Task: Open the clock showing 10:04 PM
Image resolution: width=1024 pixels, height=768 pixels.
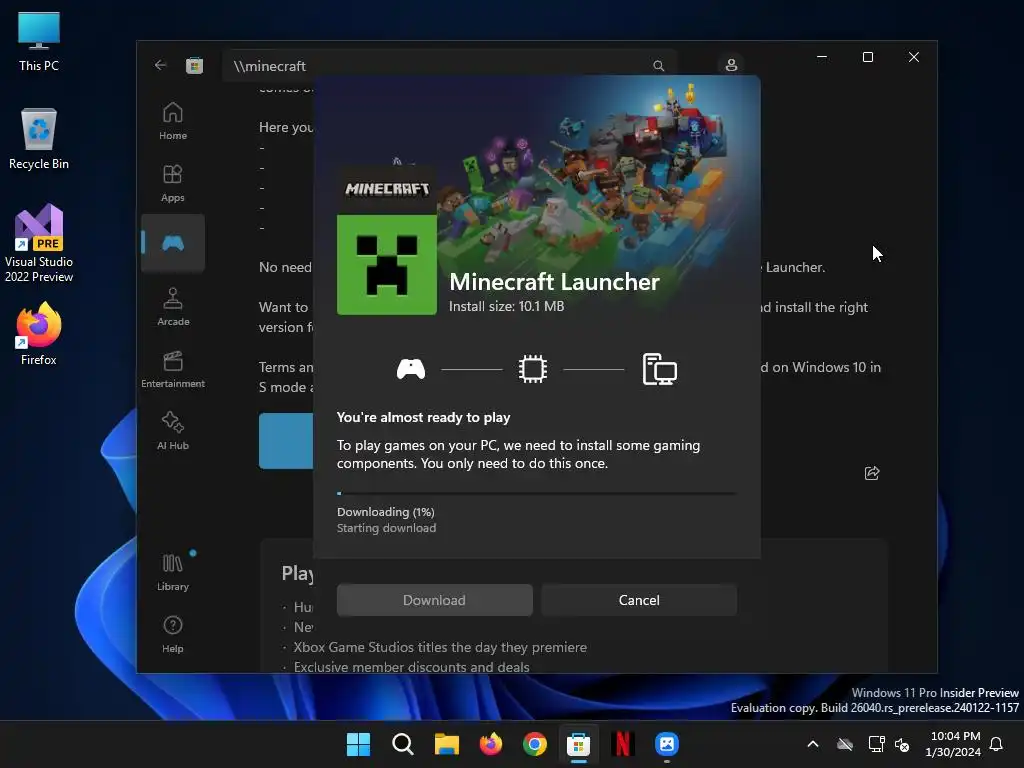Action: [953, 744]
